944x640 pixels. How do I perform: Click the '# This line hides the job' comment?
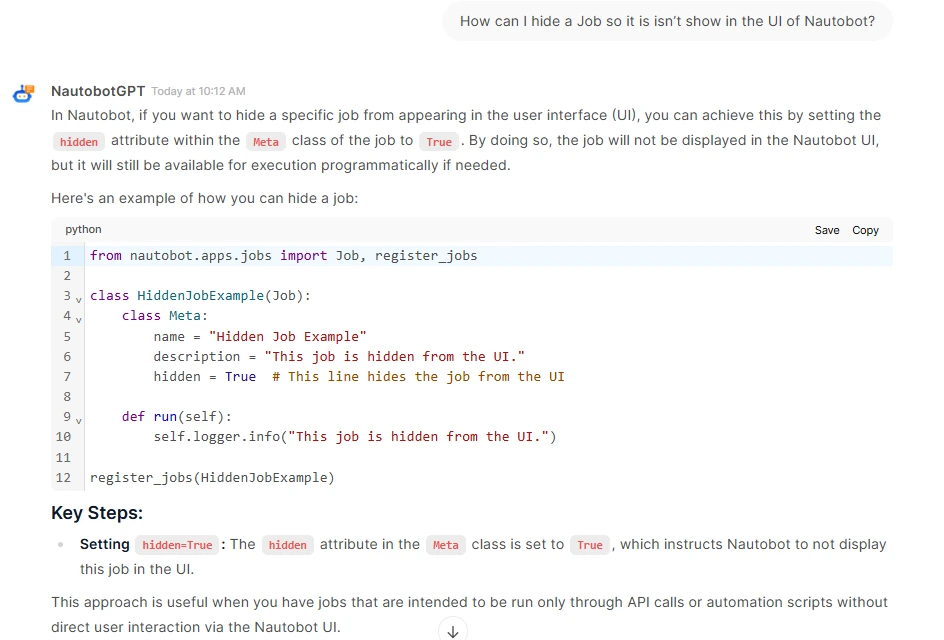click(418, 376)
